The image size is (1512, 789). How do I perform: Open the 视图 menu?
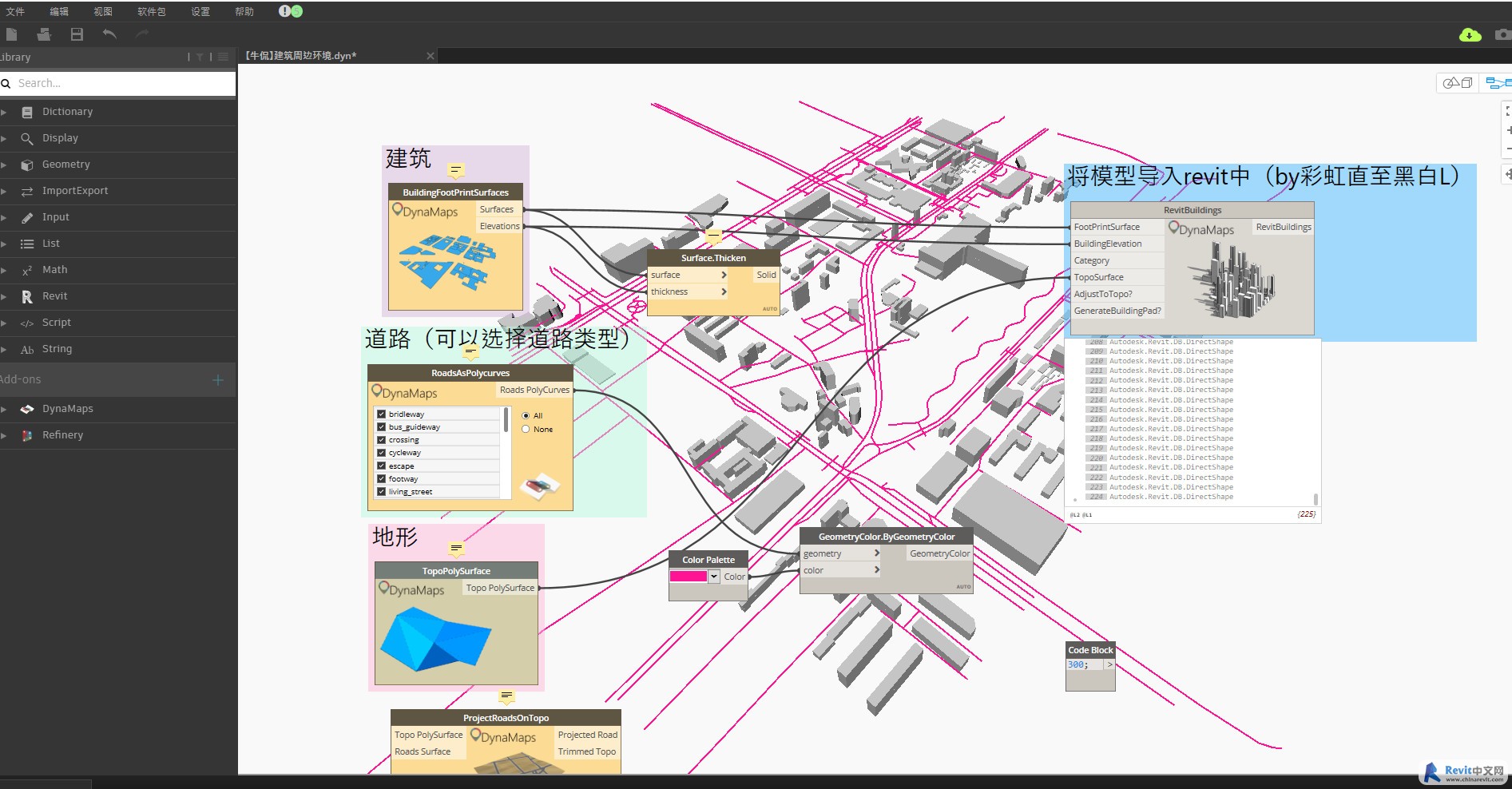click(103, 11)
